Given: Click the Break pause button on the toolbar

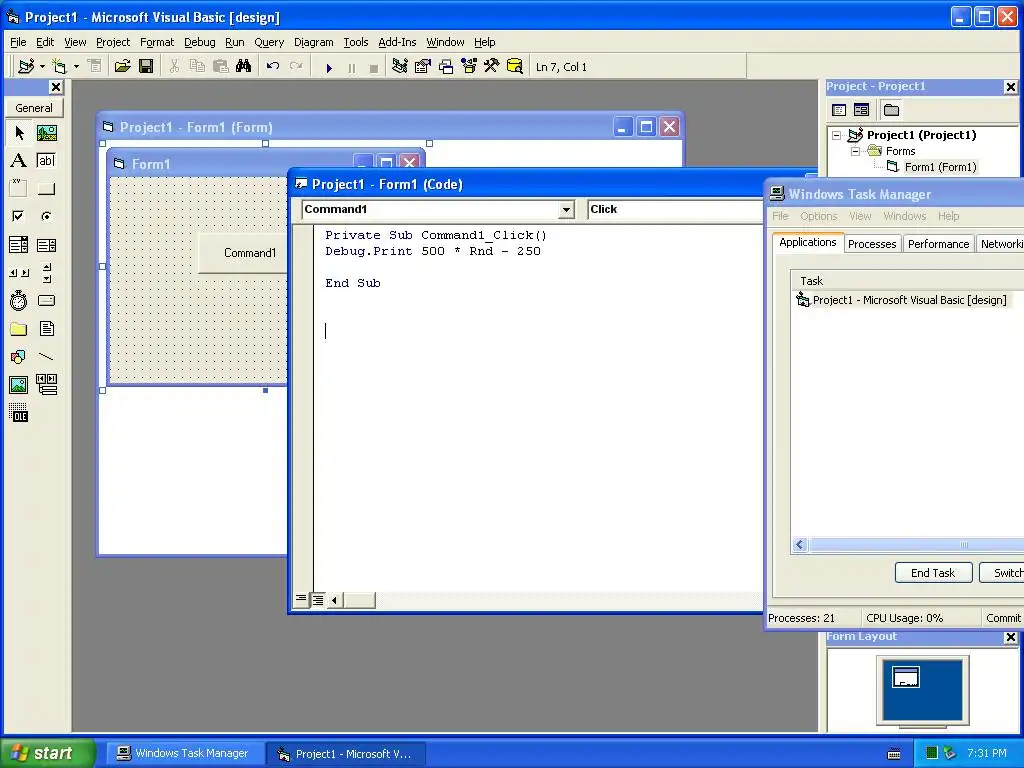Looking at the screenshot, I should [352, 68].
